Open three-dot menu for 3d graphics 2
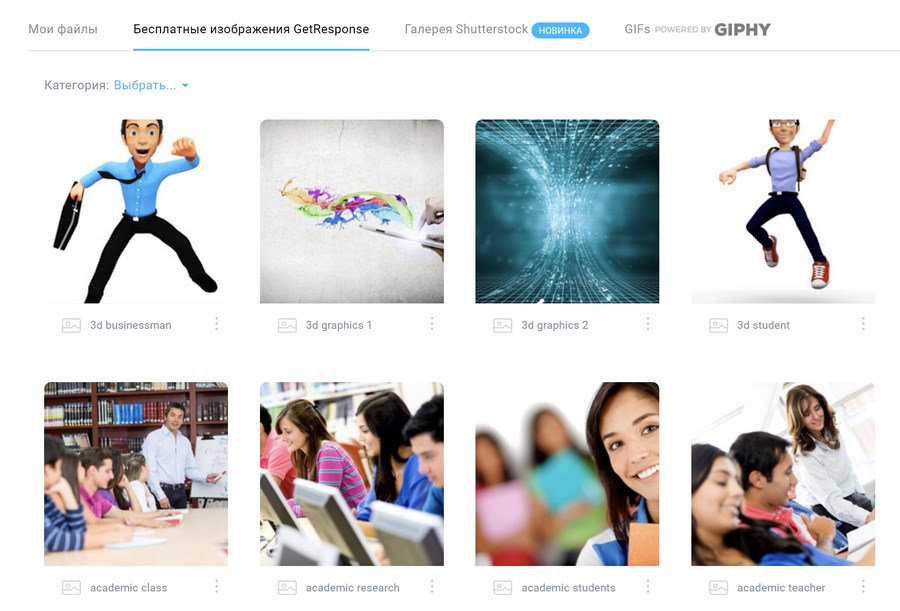Screen dimensions: 900x611 coord(647,324)
